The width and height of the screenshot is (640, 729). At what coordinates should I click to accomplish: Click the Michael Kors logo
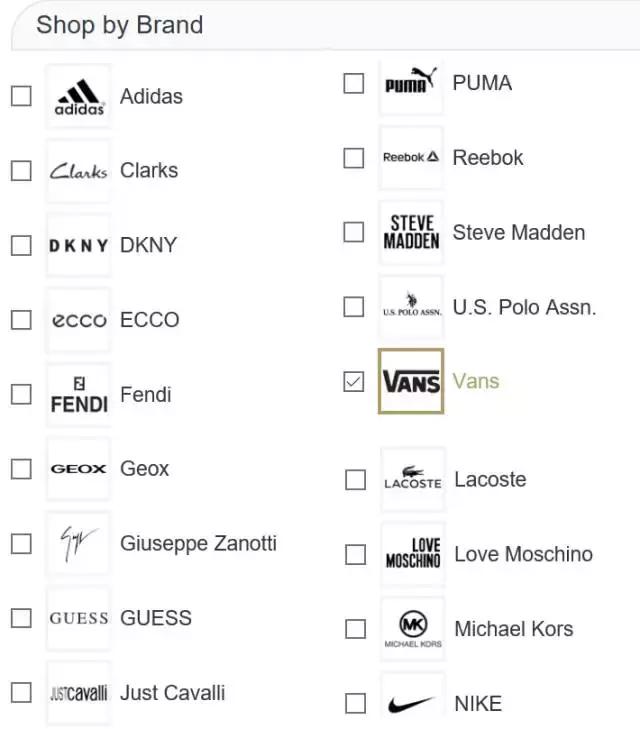(413, 629)
